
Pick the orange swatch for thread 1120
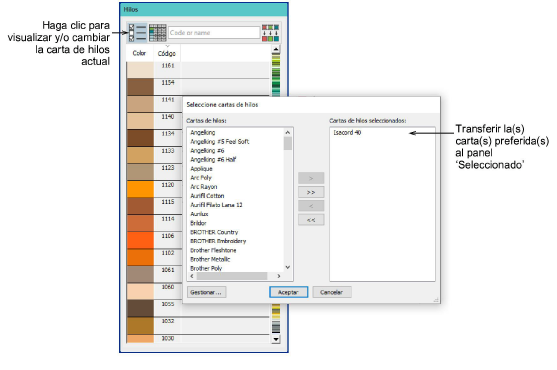pyautogui.click(x=140, y=189)
